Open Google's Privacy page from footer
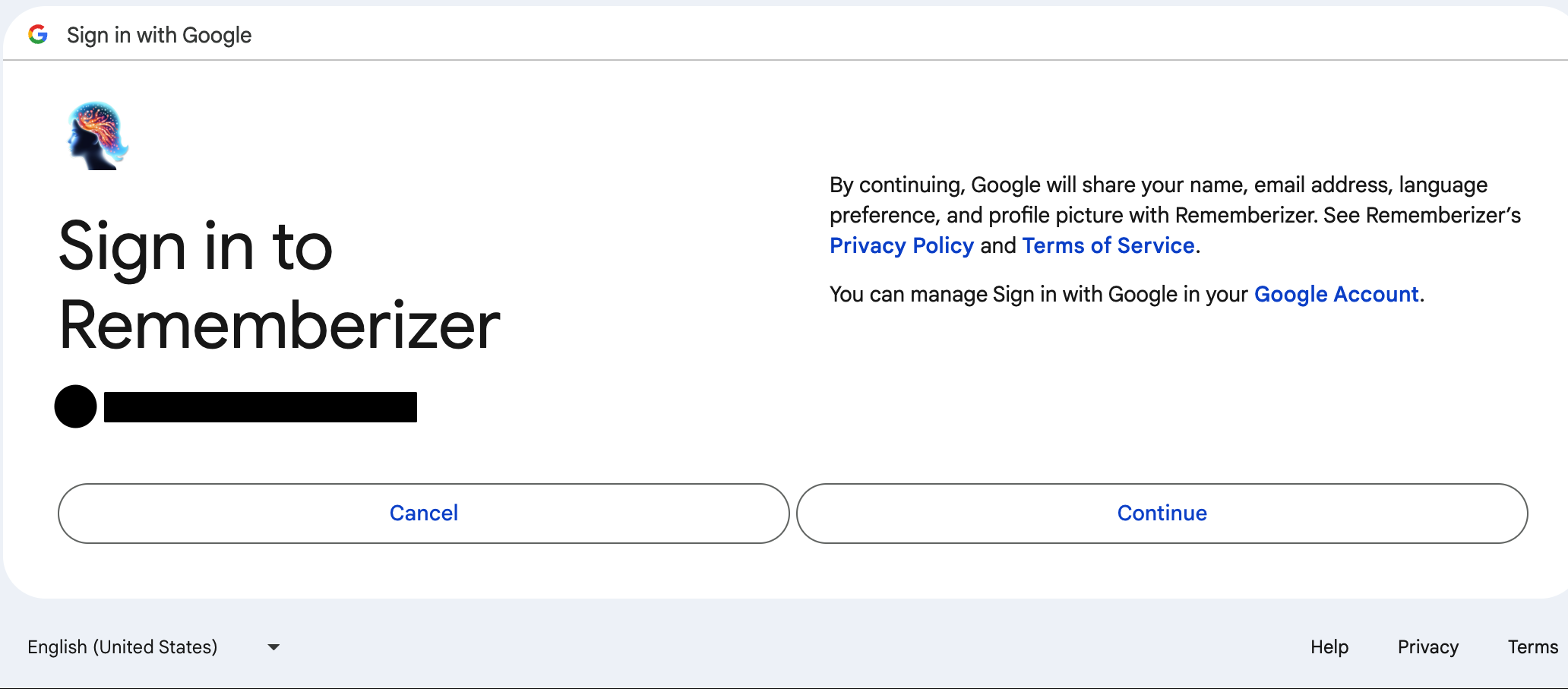This screenshot has width=1568, height=689. click(x=1427, y=646)
